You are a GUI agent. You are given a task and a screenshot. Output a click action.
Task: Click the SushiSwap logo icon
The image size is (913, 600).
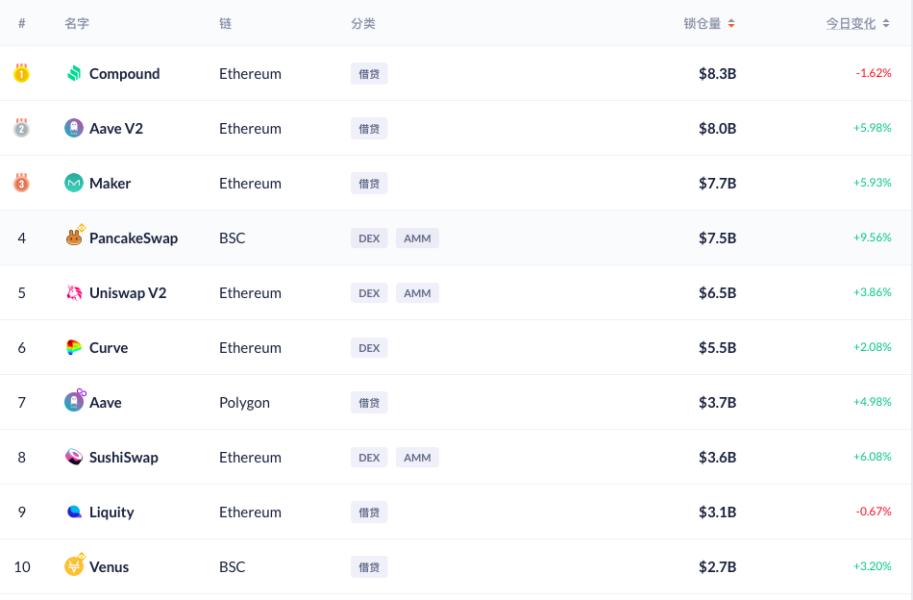pyautogui.click(x=74, y=457)
